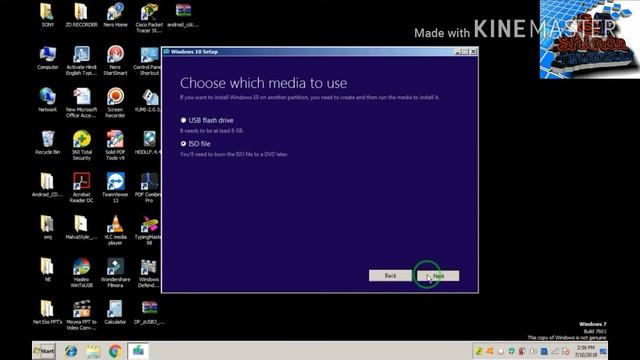Open PDF Combine Pro shortcut
640x360 pixels.
coord(148,188)
